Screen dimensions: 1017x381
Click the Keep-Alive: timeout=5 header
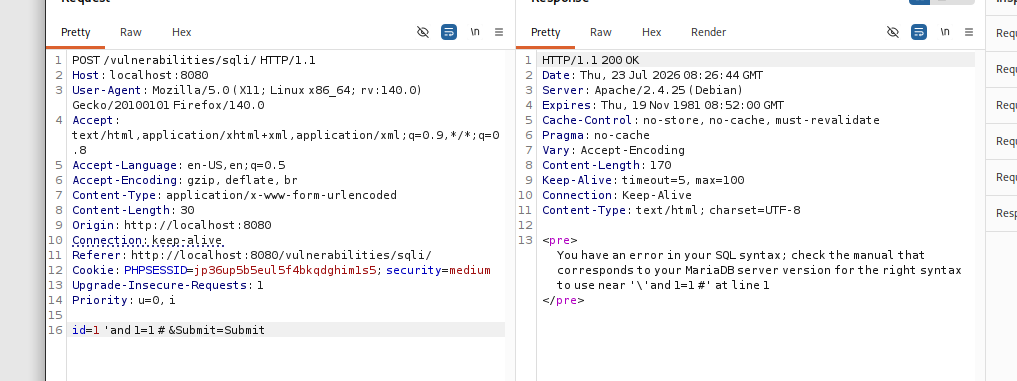[643, 180]
